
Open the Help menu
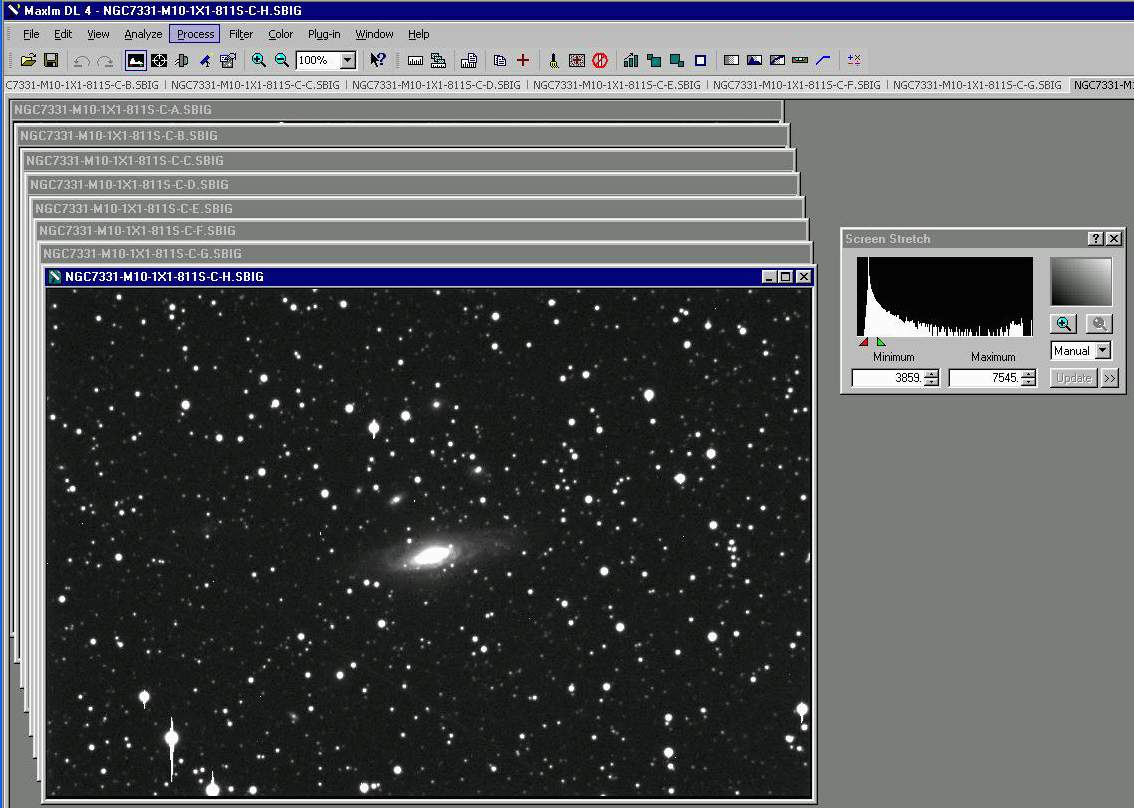[418, 34]
